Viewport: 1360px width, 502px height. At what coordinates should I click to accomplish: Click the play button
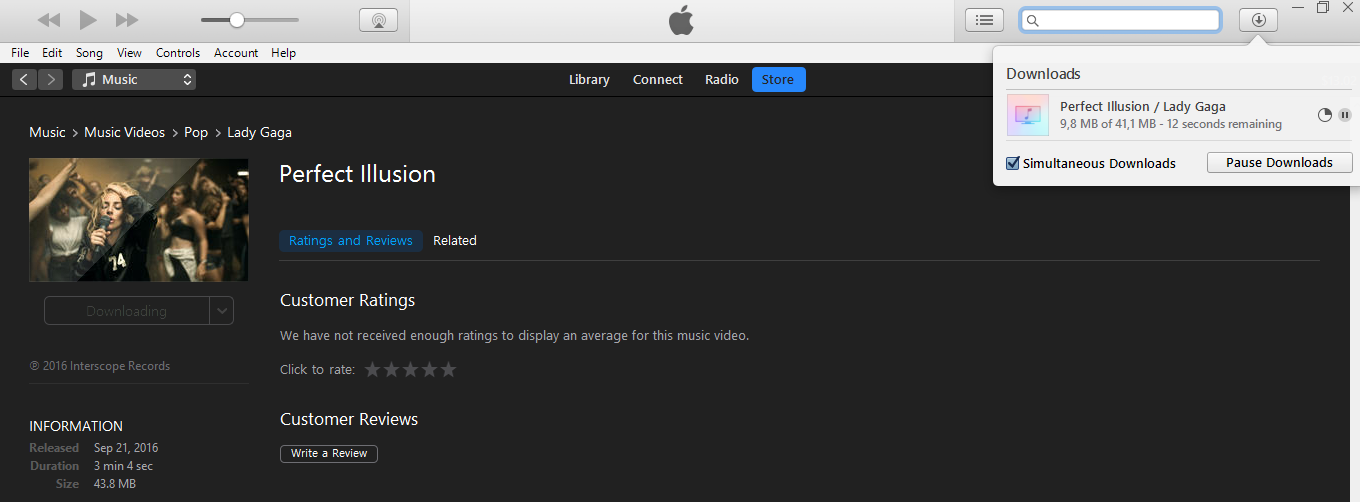click(x=88, y=19)
